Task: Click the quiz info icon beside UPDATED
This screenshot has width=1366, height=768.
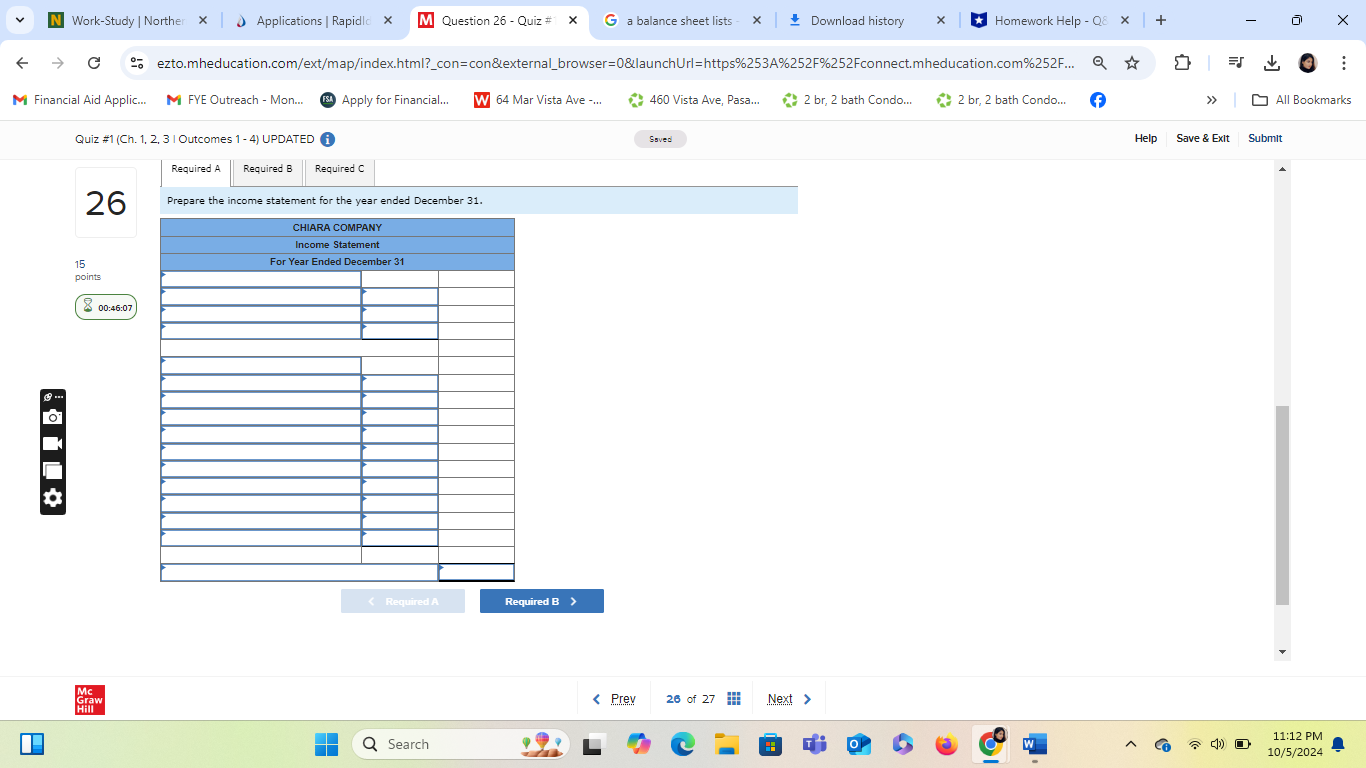Action: pos(327,139)
